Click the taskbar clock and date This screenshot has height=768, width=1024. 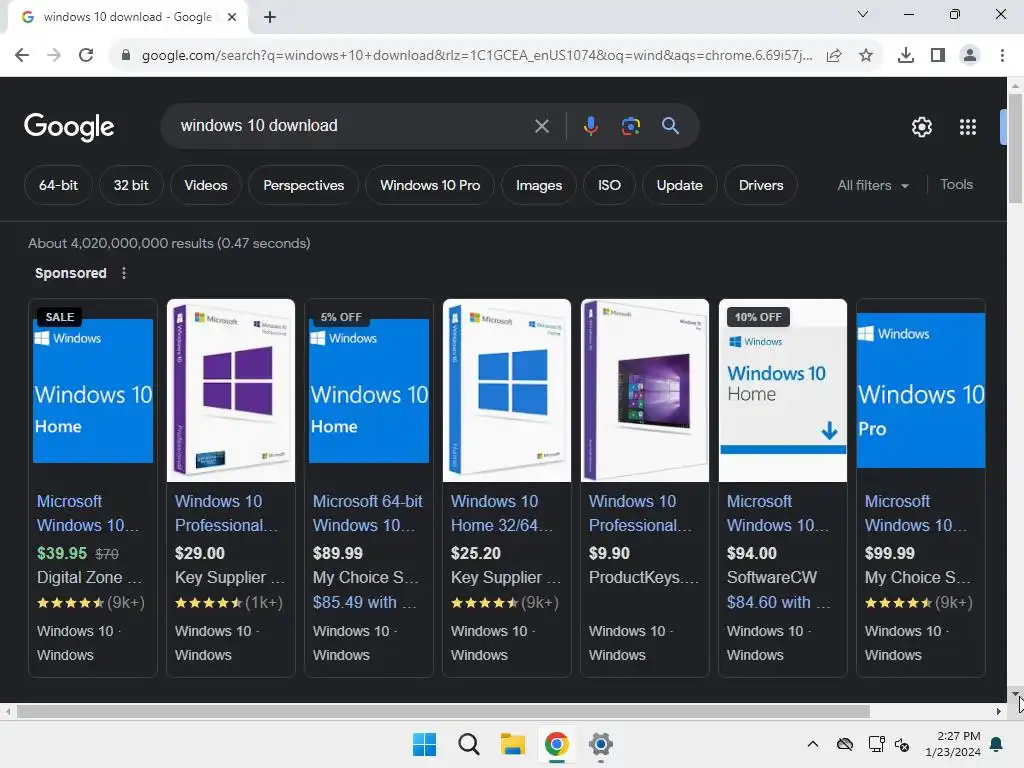[x=953, y=744]
